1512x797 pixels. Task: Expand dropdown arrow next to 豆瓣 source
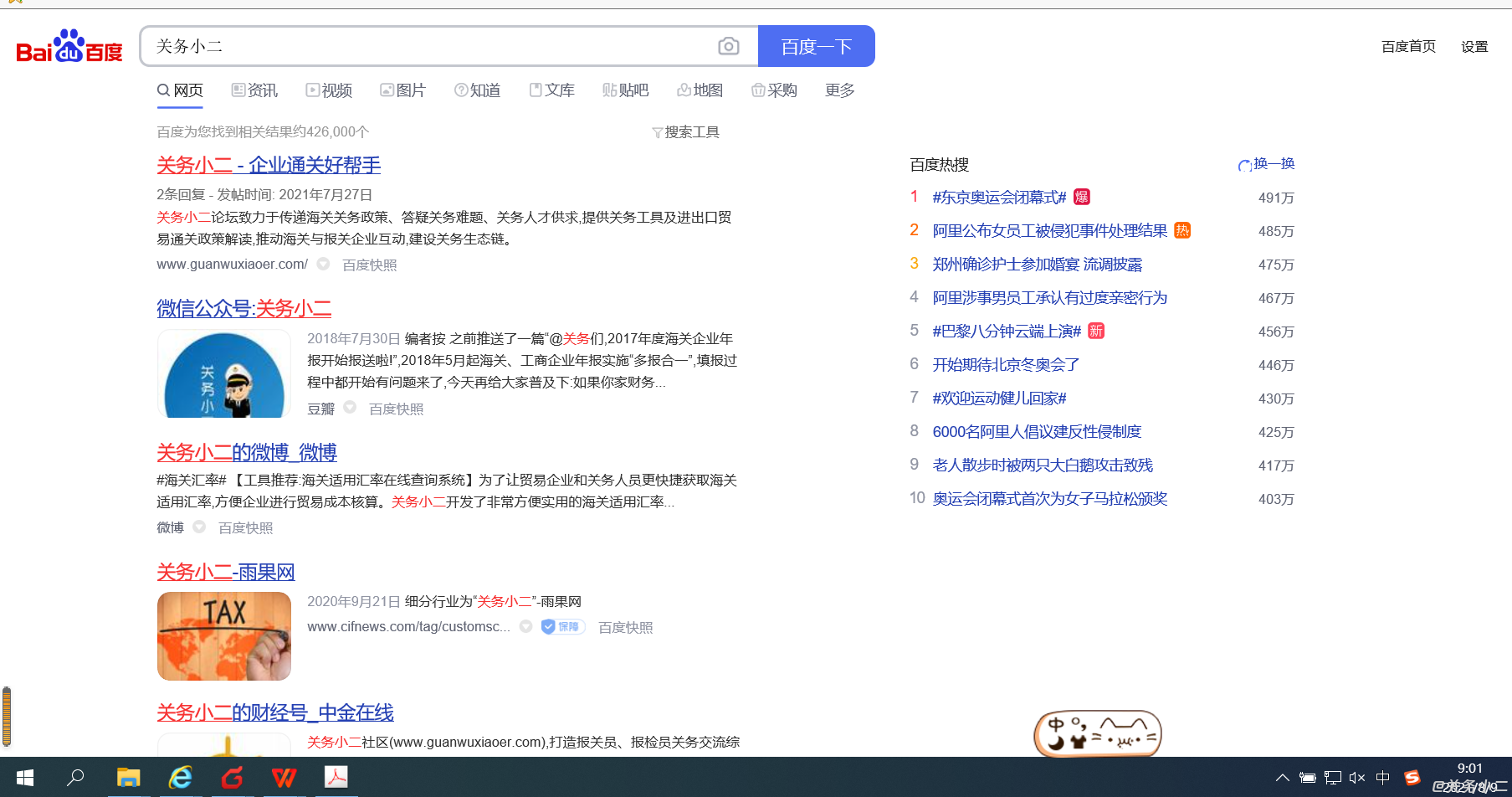350,408
